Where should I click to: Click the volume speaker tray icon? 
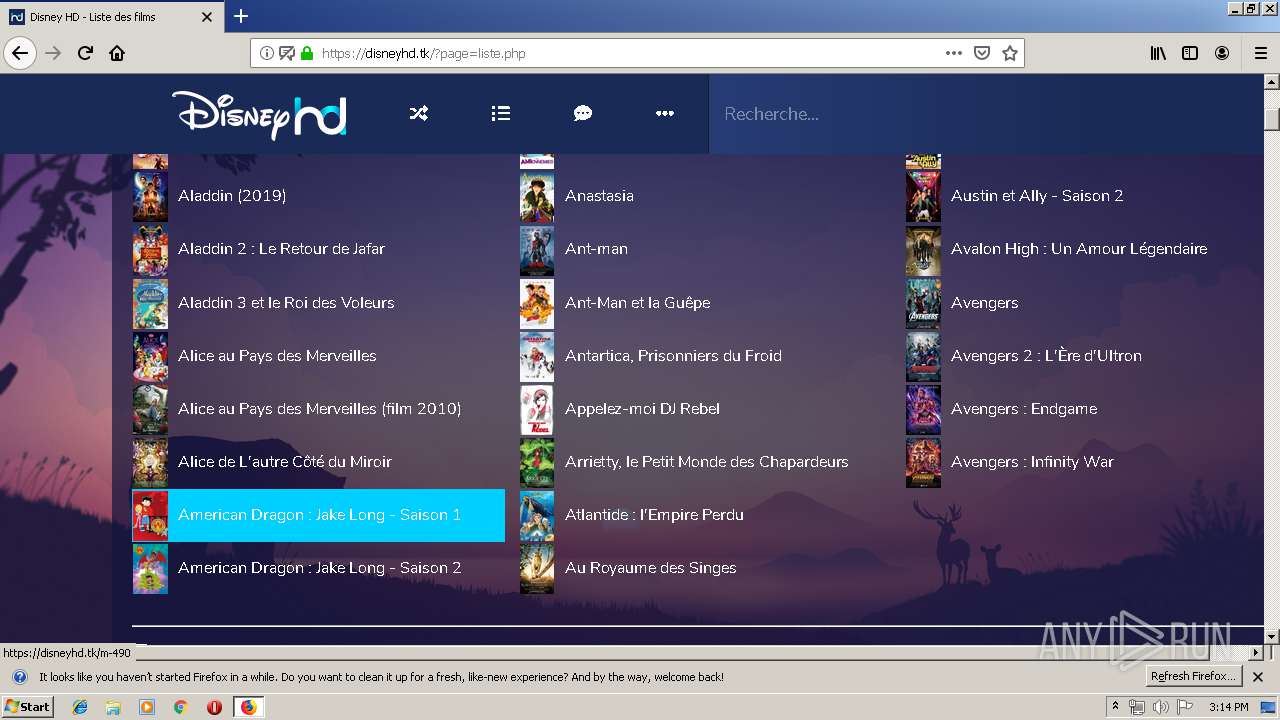point(1160,707)
